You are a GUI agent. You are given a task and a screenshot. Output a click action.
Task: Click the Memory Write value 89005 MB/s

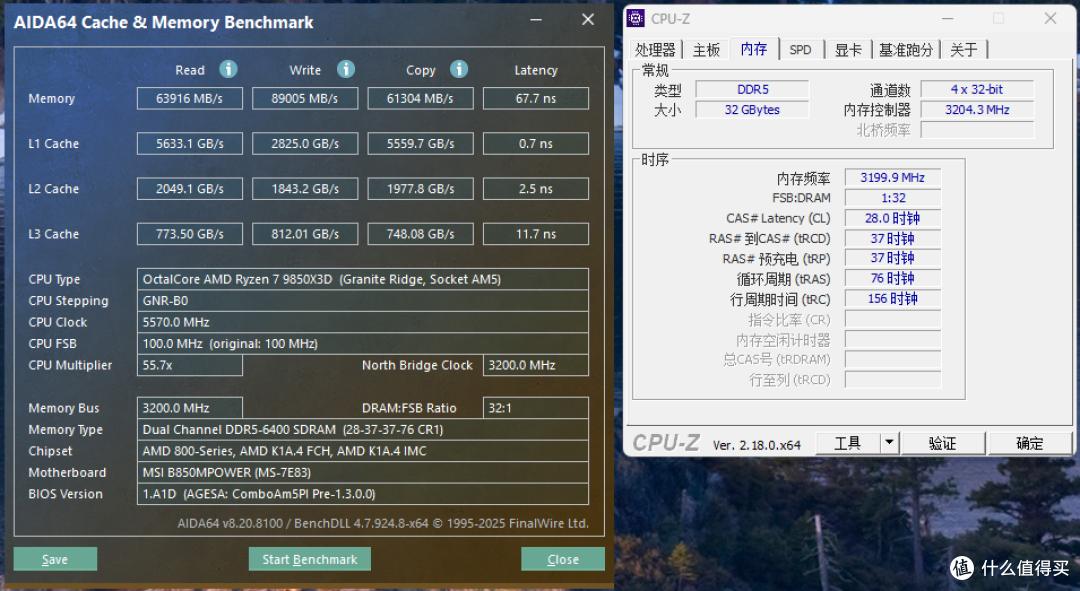(x=305, y=98)
